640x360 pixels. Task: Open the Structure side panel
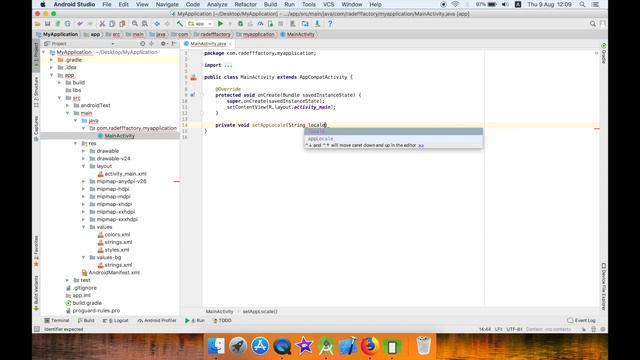click(36, 93)
